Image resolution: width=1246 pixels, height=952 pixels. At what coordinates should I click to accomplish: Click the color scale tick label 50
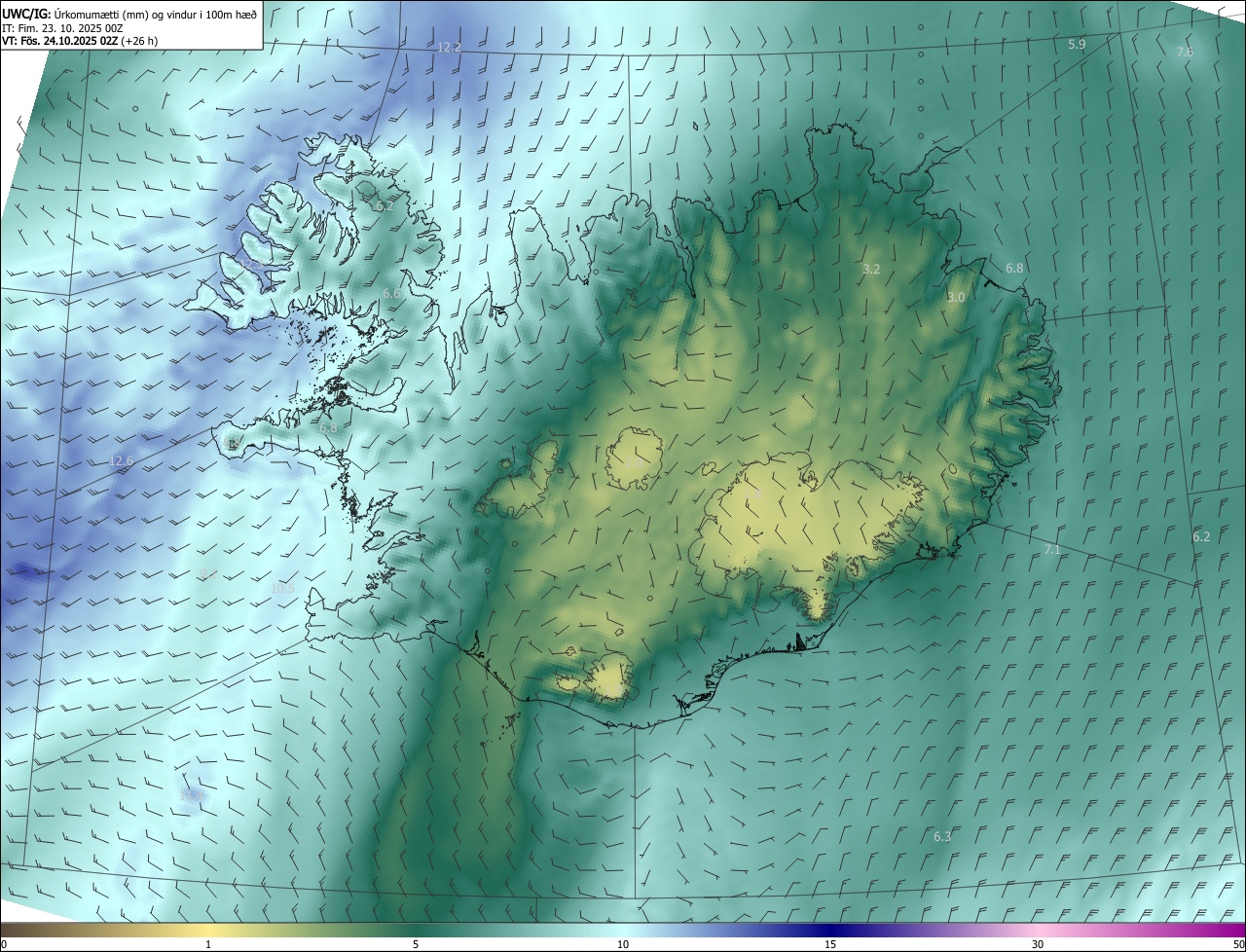pos(1237,944)
